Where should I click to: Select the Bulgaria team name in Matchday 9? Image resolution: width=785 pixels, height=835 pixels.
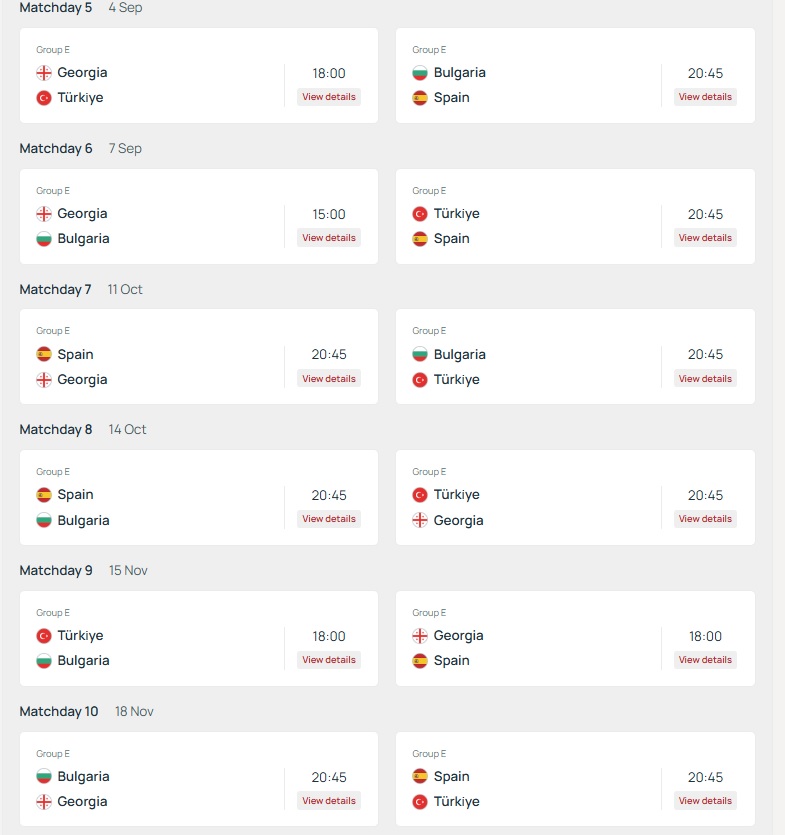tap(83, 661)
